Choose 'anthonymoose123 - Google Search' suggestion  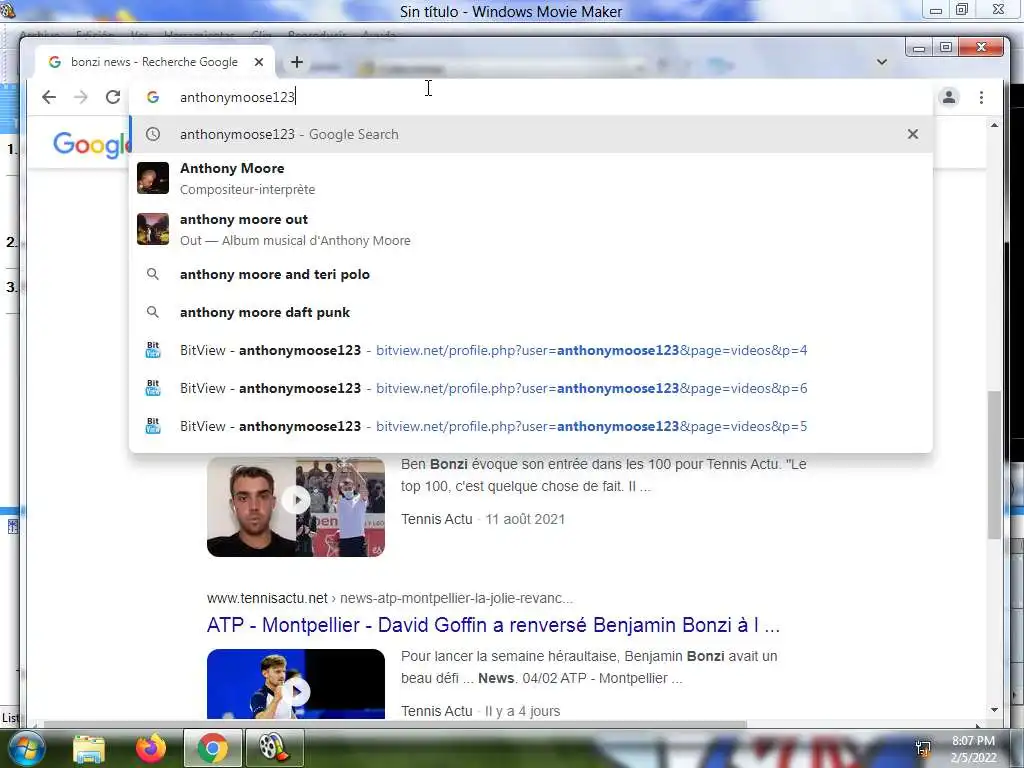pyautogui.click(x=530, y=135)
